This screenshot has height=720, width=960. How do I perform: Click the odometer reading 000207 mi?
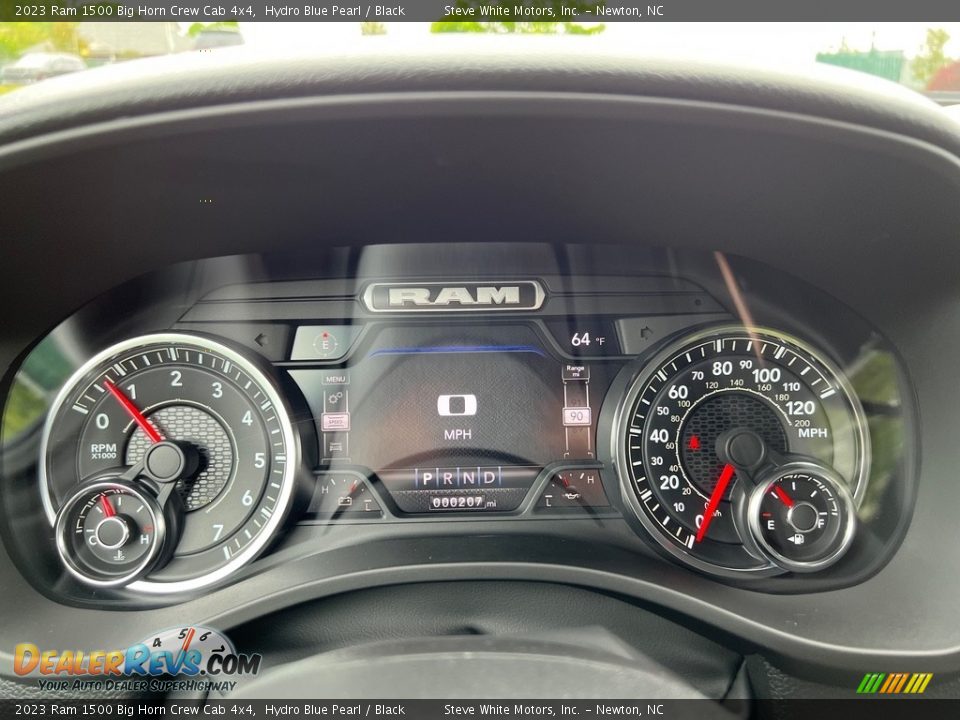(x=461, y=503)
